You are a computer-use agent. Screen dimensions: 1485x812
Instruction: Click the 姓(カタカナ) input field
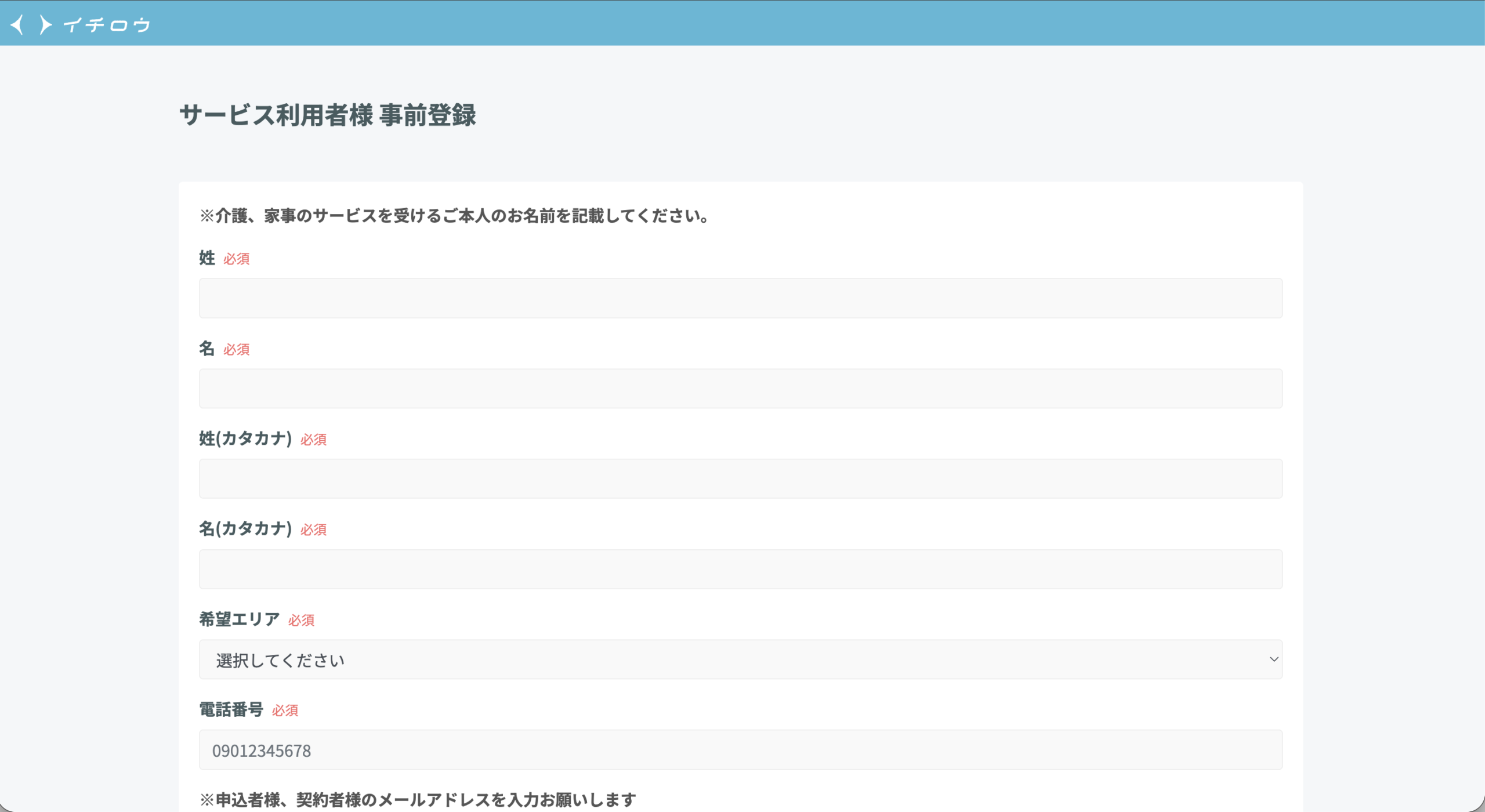740,479
